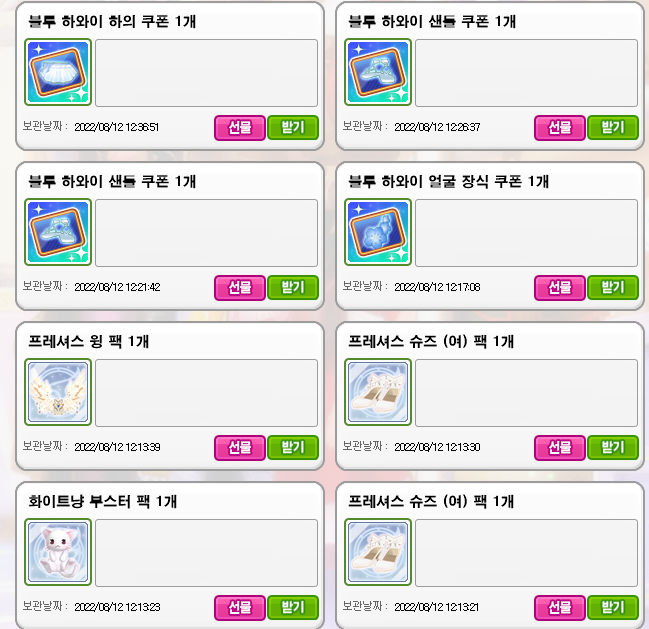Click Precious Shoes icon stored at 12:13:21

coord(378,552)
